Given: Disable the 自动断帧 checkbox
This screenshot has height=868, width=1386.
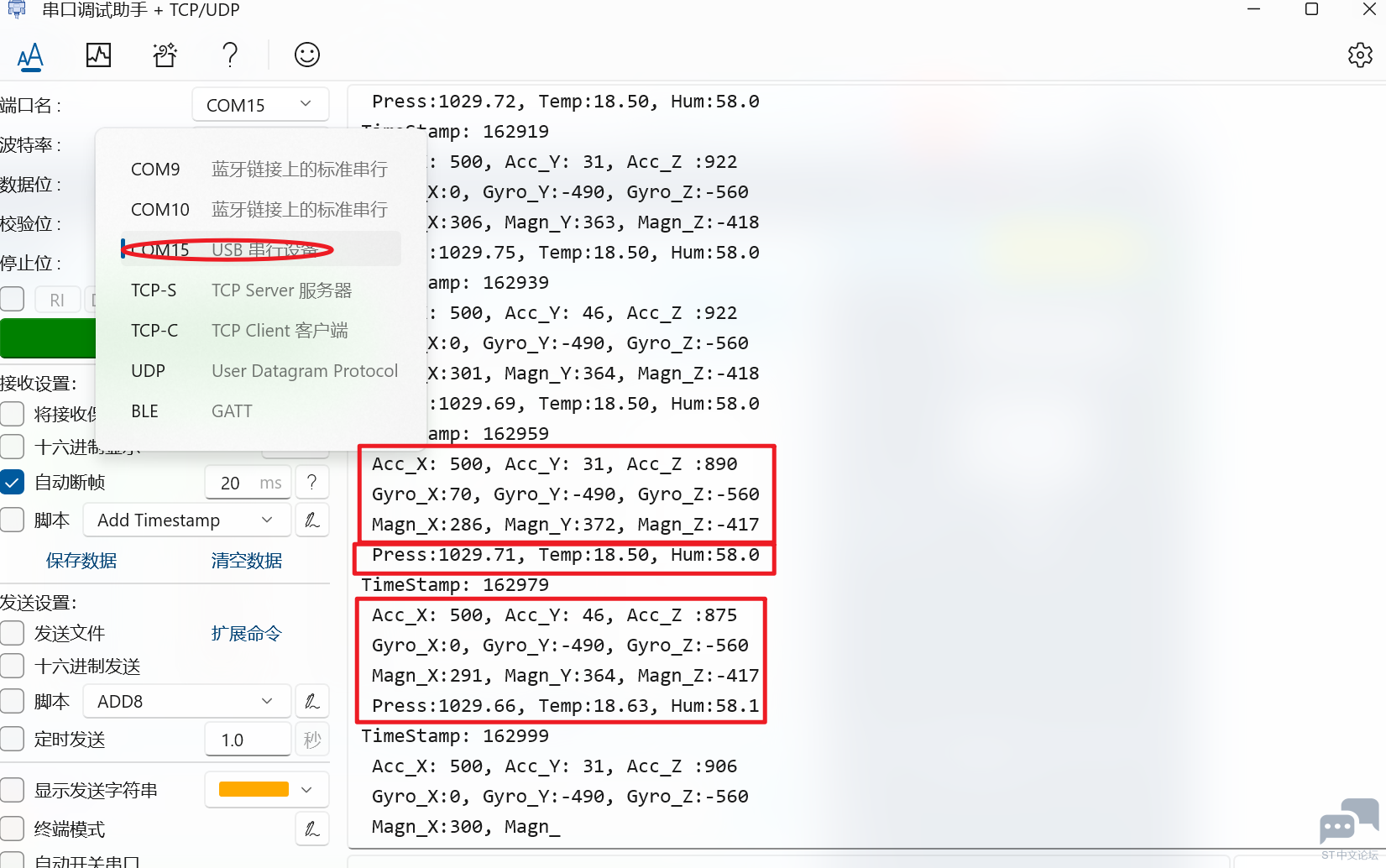Looking at the screenshot, I should click(13, 483).
